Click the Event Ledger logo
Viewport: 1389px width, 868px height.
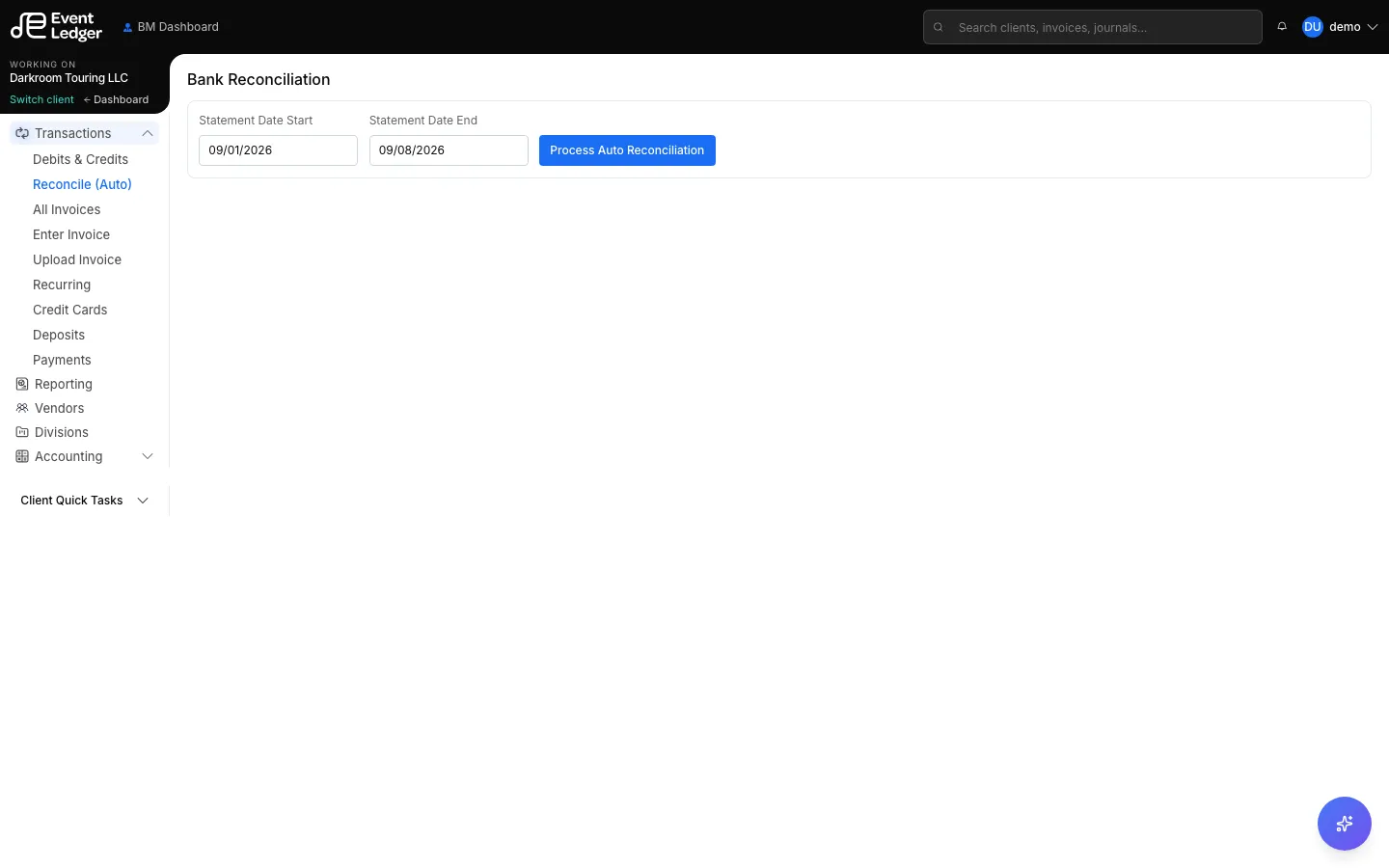(56, 26)
